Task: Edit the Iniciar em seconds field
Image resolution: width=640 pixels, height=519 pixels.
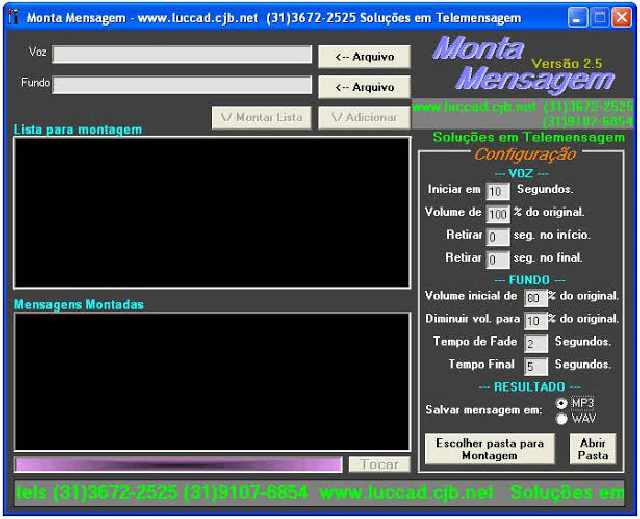Action: (x=497, y=191)
